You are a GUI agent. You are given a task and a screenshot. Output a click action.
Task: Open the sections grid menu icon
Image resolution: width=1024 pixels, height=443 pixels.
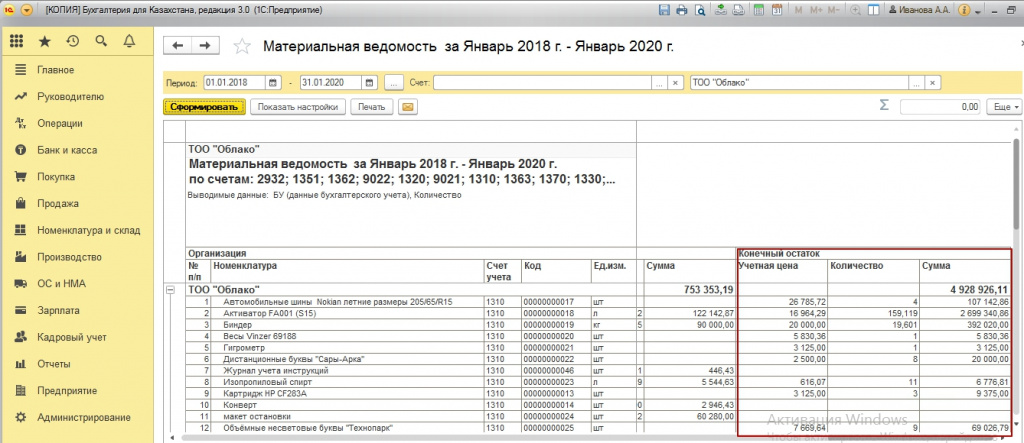coord(16,42)
